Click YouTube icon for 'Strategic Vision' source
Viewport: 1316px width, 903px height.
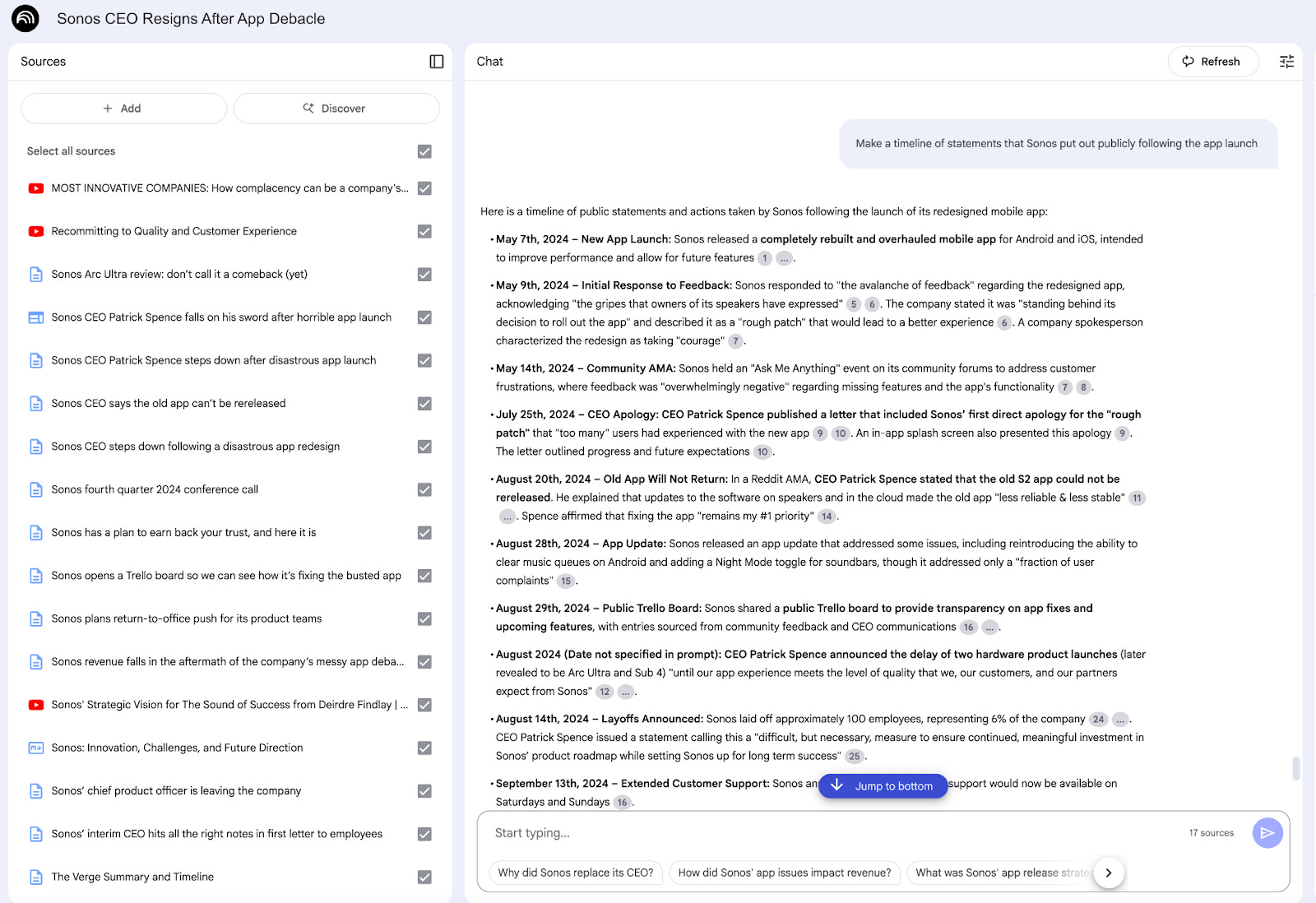pyautogui.click(x=36, y=705)
